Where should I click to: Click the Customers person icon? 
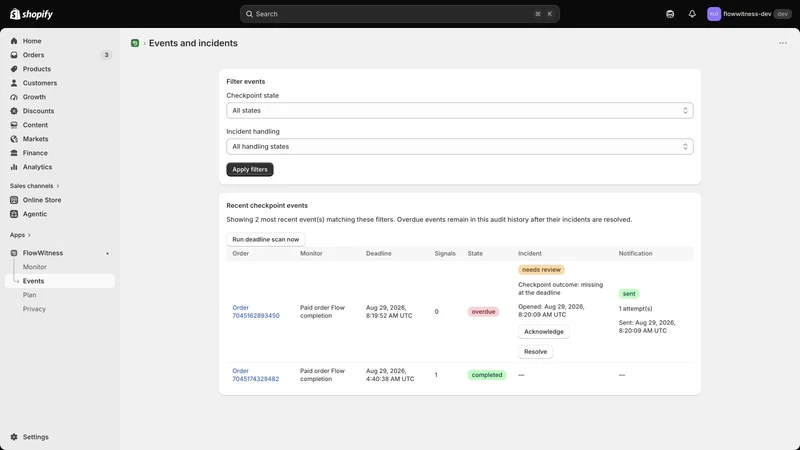click(x=14, y=83)
